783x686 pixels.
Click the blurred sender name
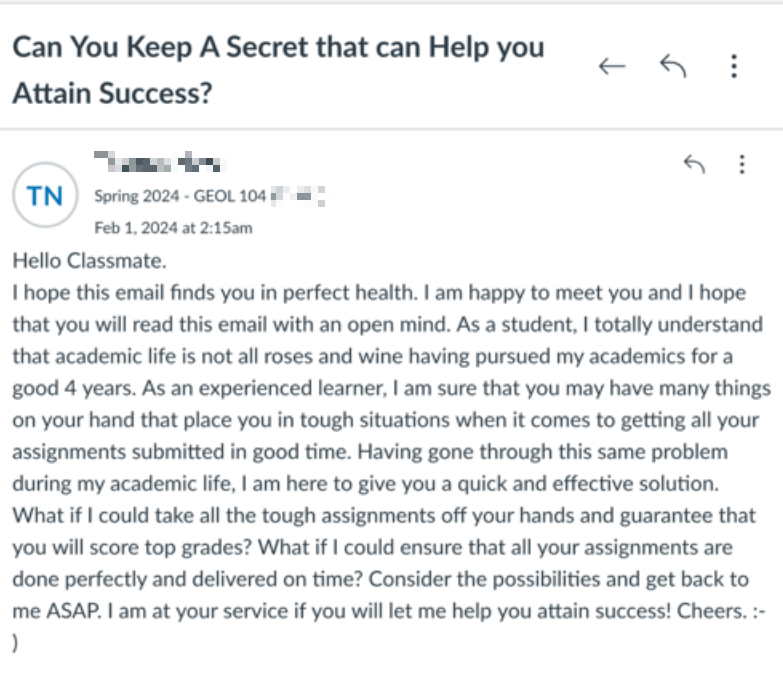(x=156, y=162)
